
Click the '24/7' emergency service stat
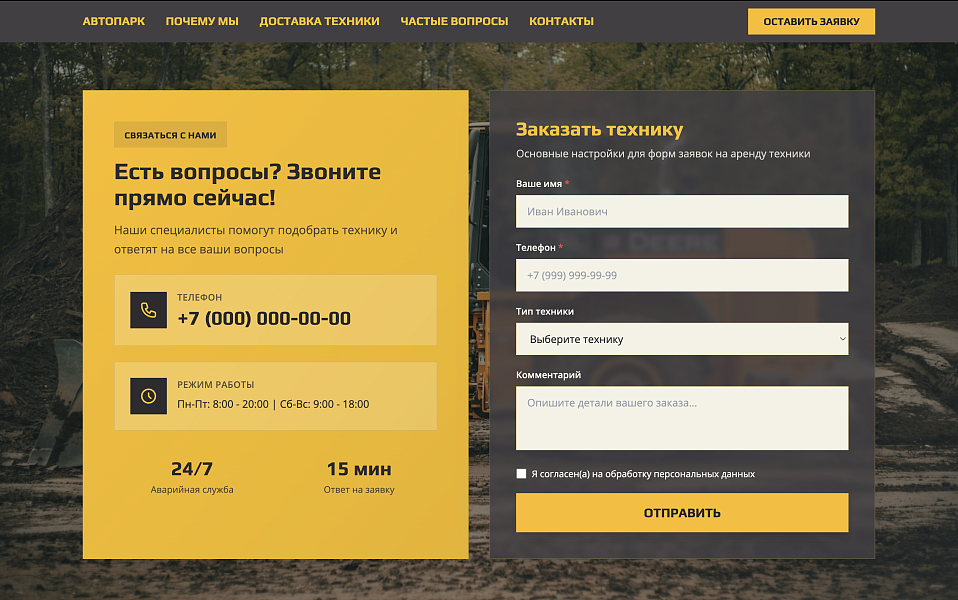[x=192, y=469]
